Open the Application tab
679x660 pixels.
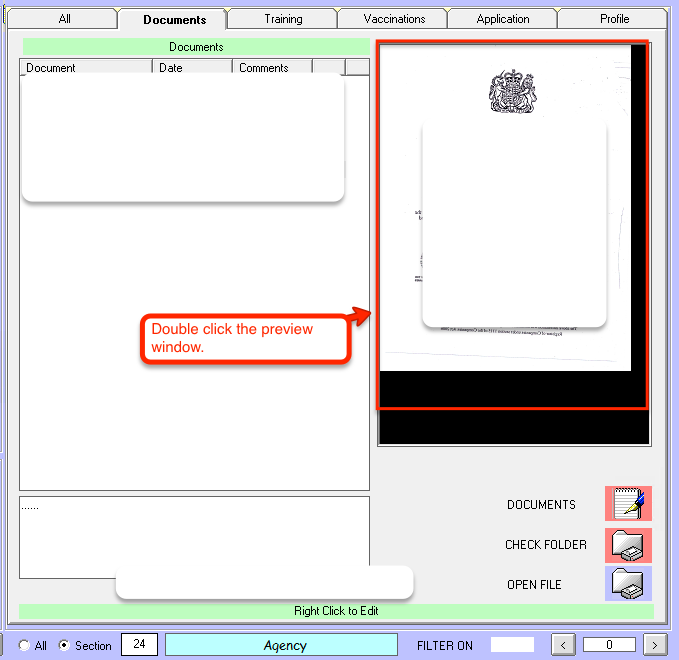coord(503,19)
